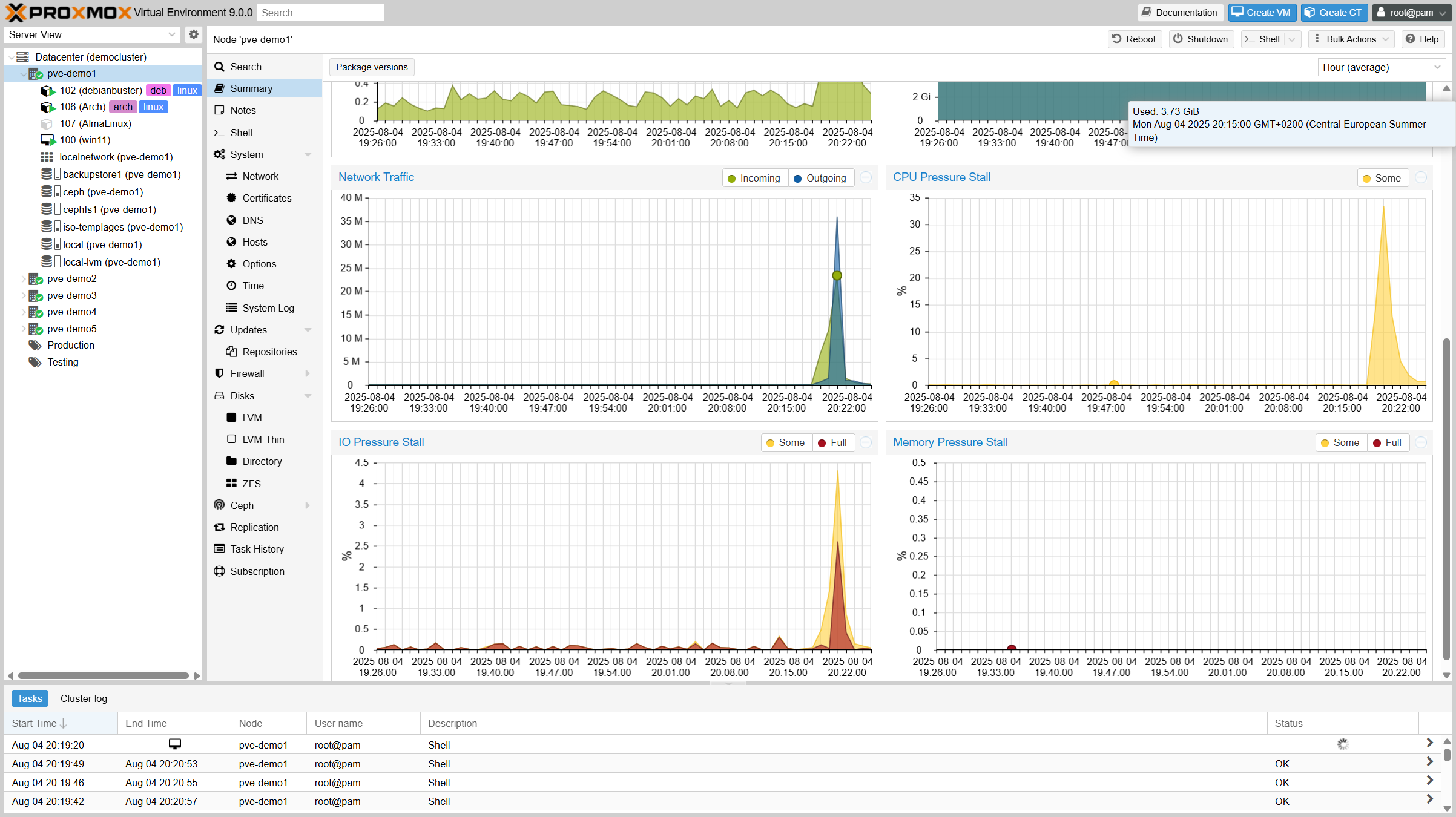Viewport: 1456px width, 817px height.
Task: Open Repositories under Updates
Action: pyautogui.click(x=269, y=351)
